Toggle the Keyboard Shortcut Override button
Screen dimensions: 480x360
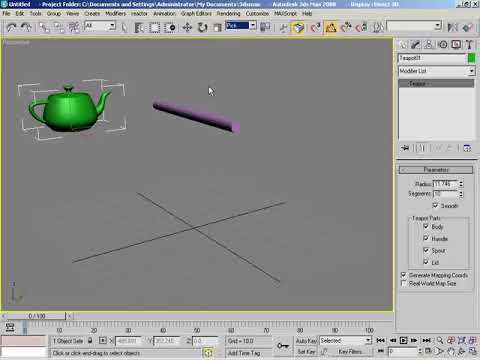[298, 27]
